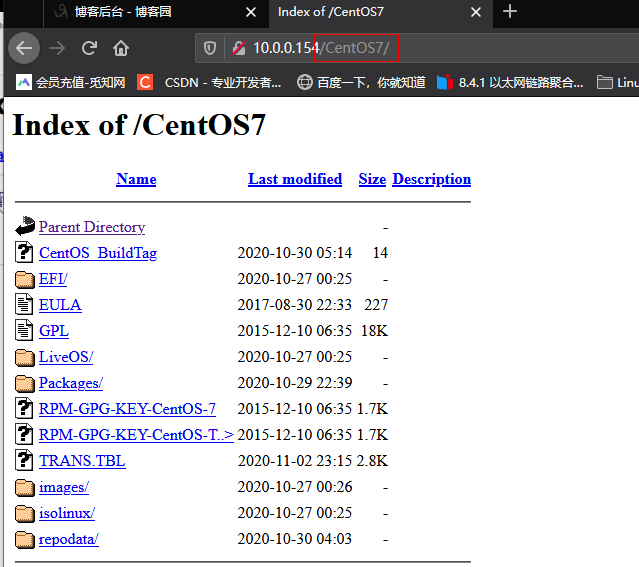The image size is (639, 567).
Task: Click the EULA date 2017-08-30 22:33
Action: tap(295, 305)
